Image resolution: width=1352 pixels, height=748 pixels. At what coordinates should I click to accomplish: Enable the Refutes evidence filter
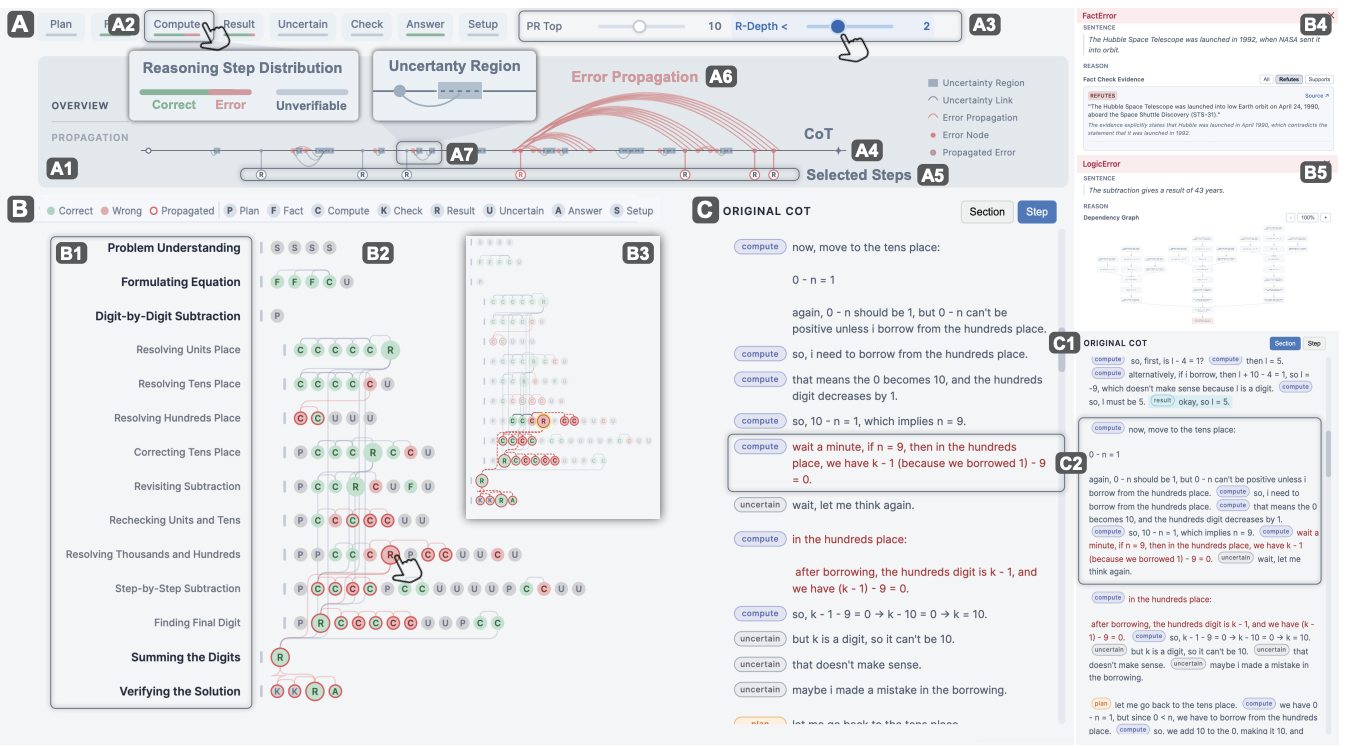(x=1289, y=79)
